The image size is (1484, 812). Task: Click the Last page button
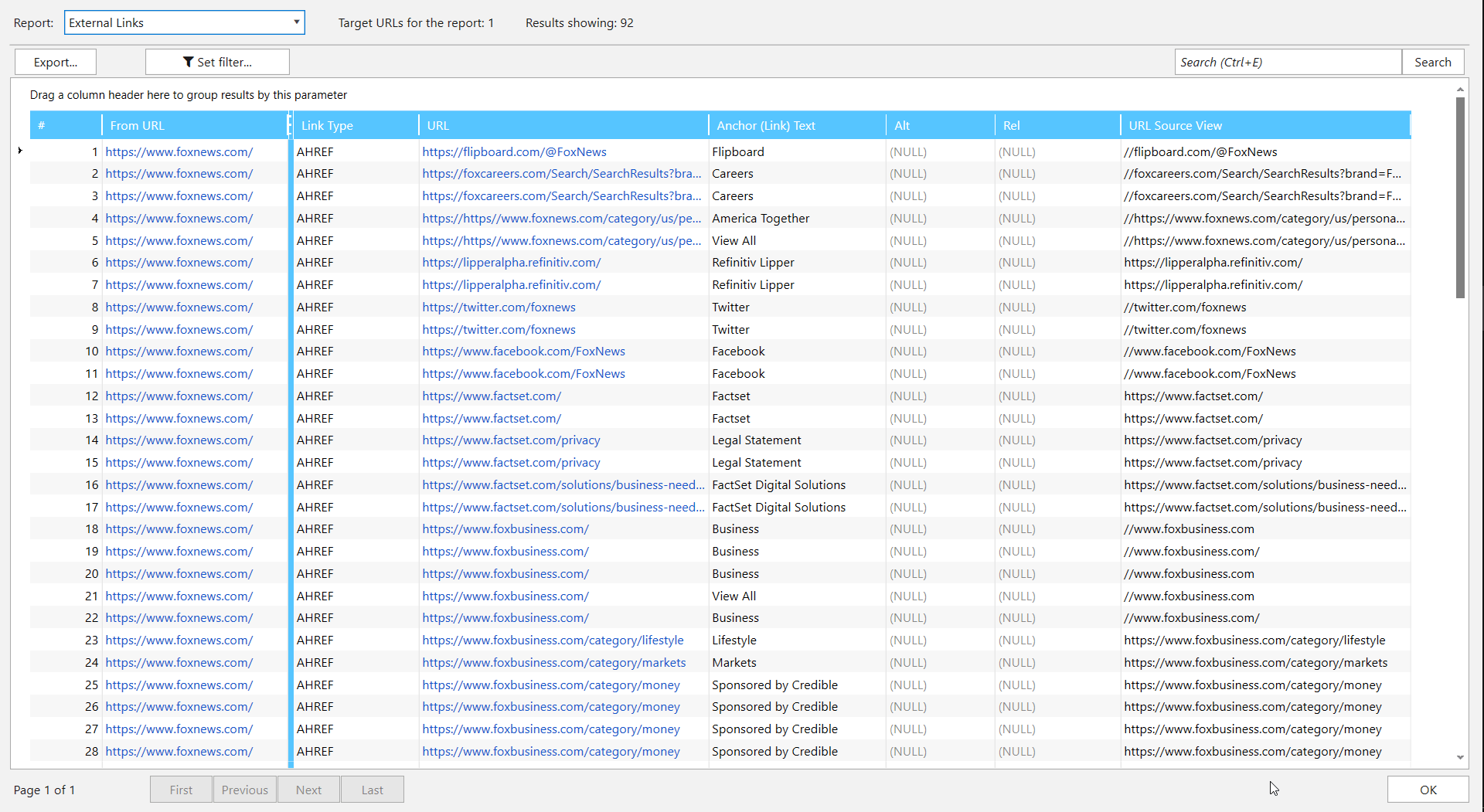[372, 790]
